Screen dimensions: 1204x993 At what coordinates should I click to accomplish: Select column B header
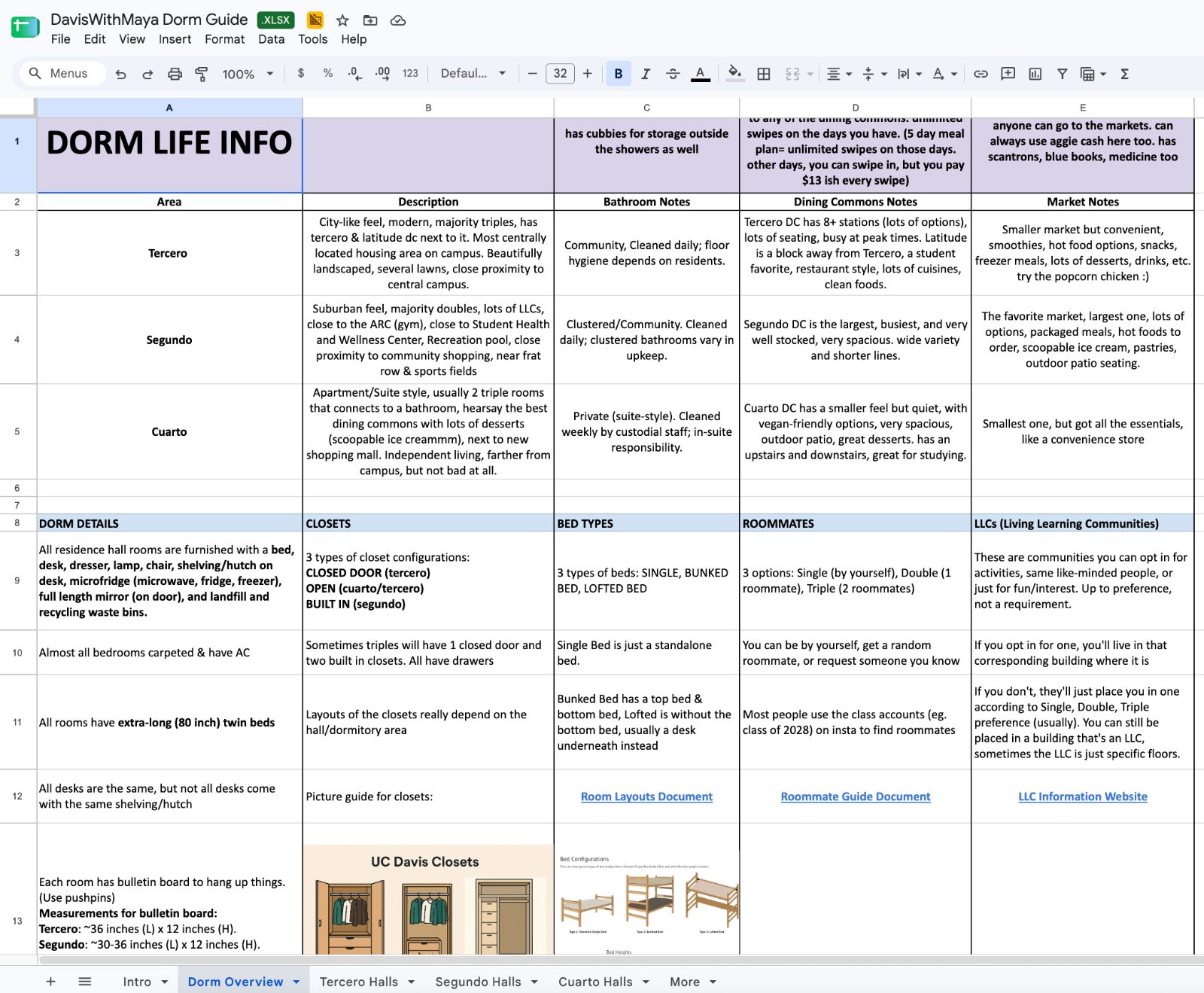click(x=428, y=108)
